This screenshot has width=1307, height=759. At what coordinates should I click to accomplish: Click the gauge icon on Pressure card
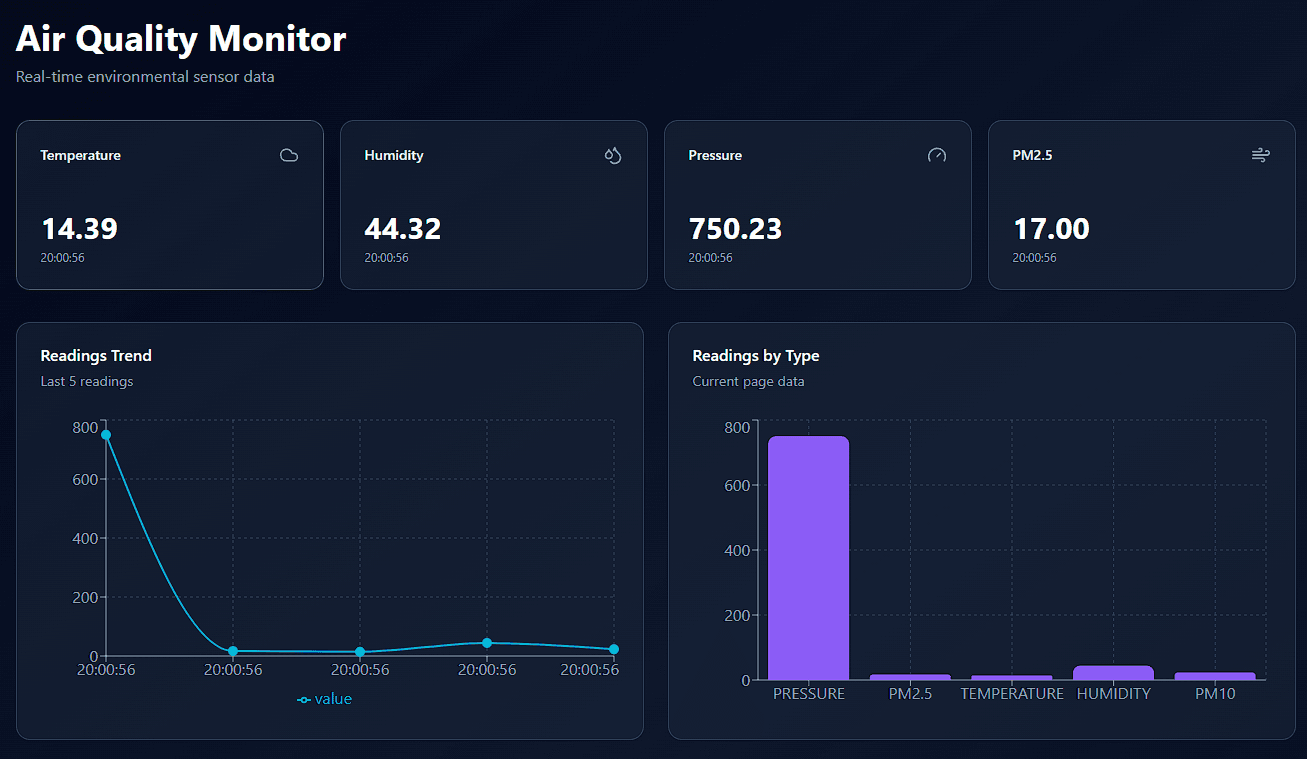pos(937,155)
